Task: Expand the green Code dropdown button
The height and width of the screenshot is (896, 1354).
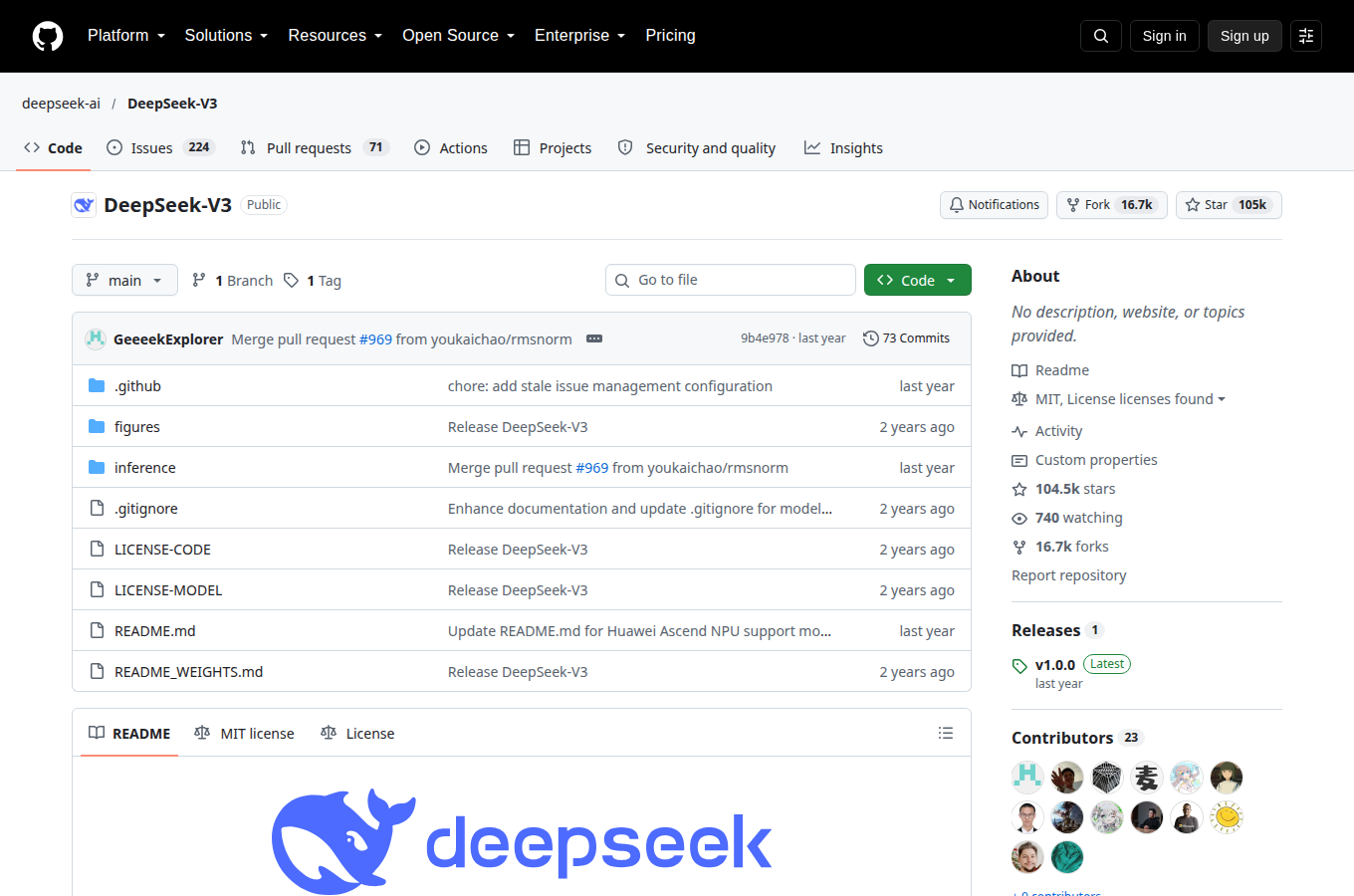Action: 918,280
